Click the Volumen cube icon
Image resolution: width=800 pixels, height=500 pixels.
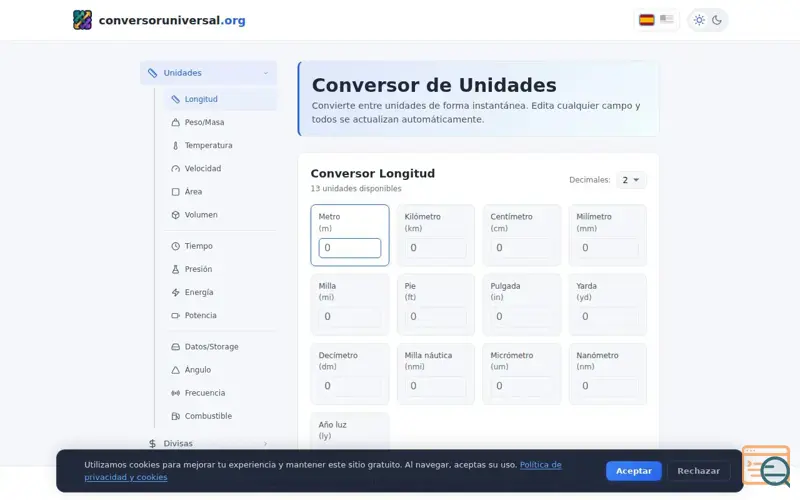click(176, 215)
